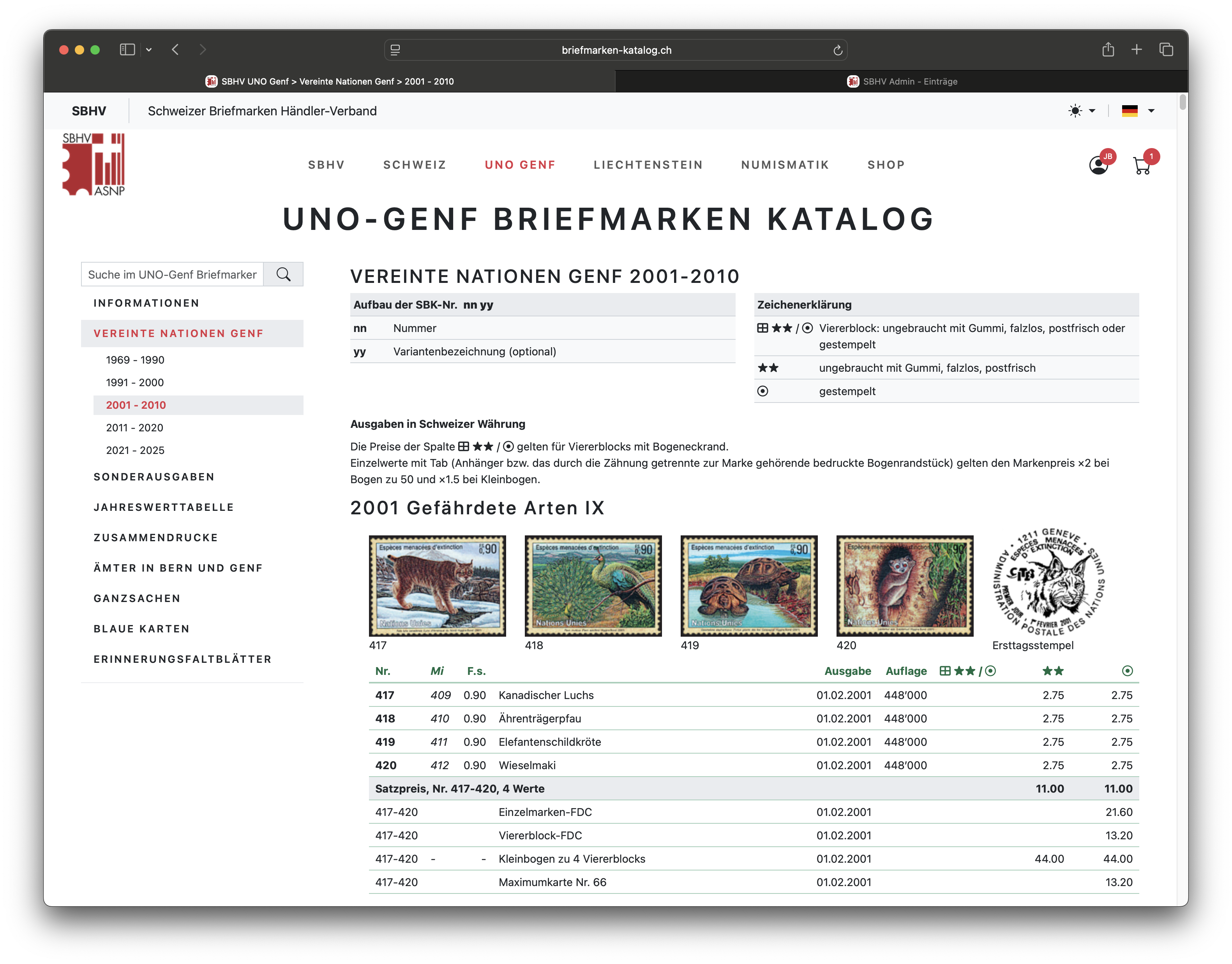Select the SBHV UNO Genf 2001 - 2010 tab
This screenshot has height=964, width=1232.
coord(330,81)
